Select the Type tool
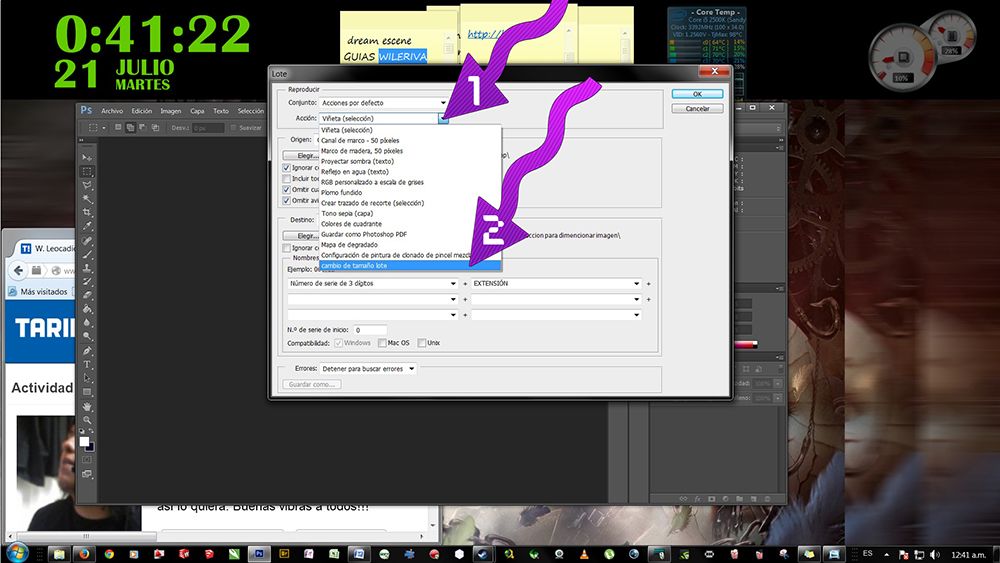The width and height of the screenshot is (1000, 563). pyautogui.click(x=87, y=364)
